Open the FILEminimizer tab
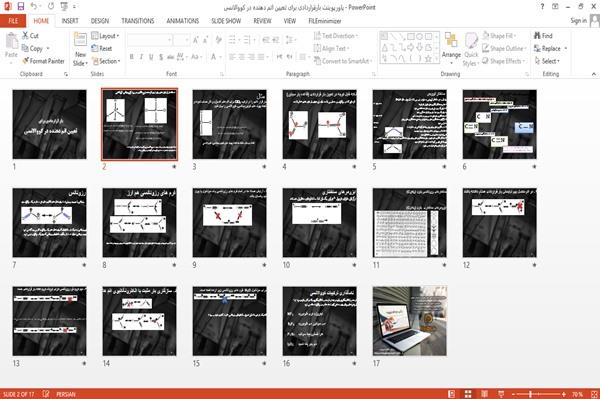 pyautogui.click(x=324, y=21)
